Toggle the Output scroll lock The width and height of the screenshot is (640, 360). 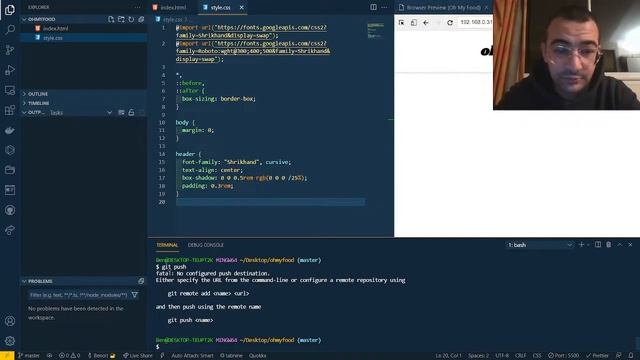pyautogui.click(x=131, y=112)
